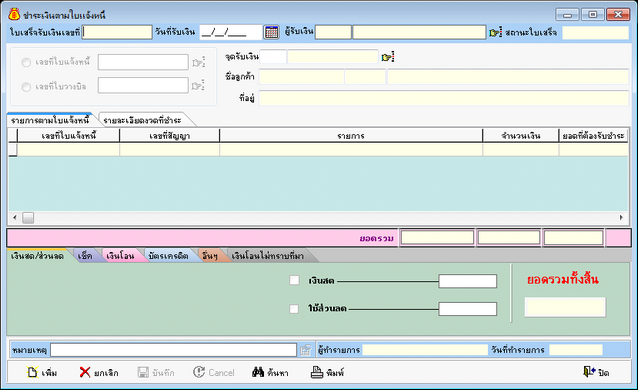This screenshot has height=390, width=638.
Task: Click the Cancel button
Action: (x=214, y=372)
